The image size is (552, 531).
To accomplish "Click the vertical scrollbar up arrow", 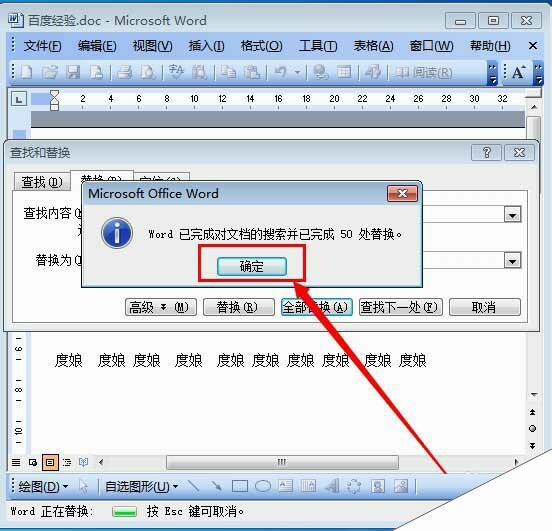I will pyautogui.click(x=534, y=107).
